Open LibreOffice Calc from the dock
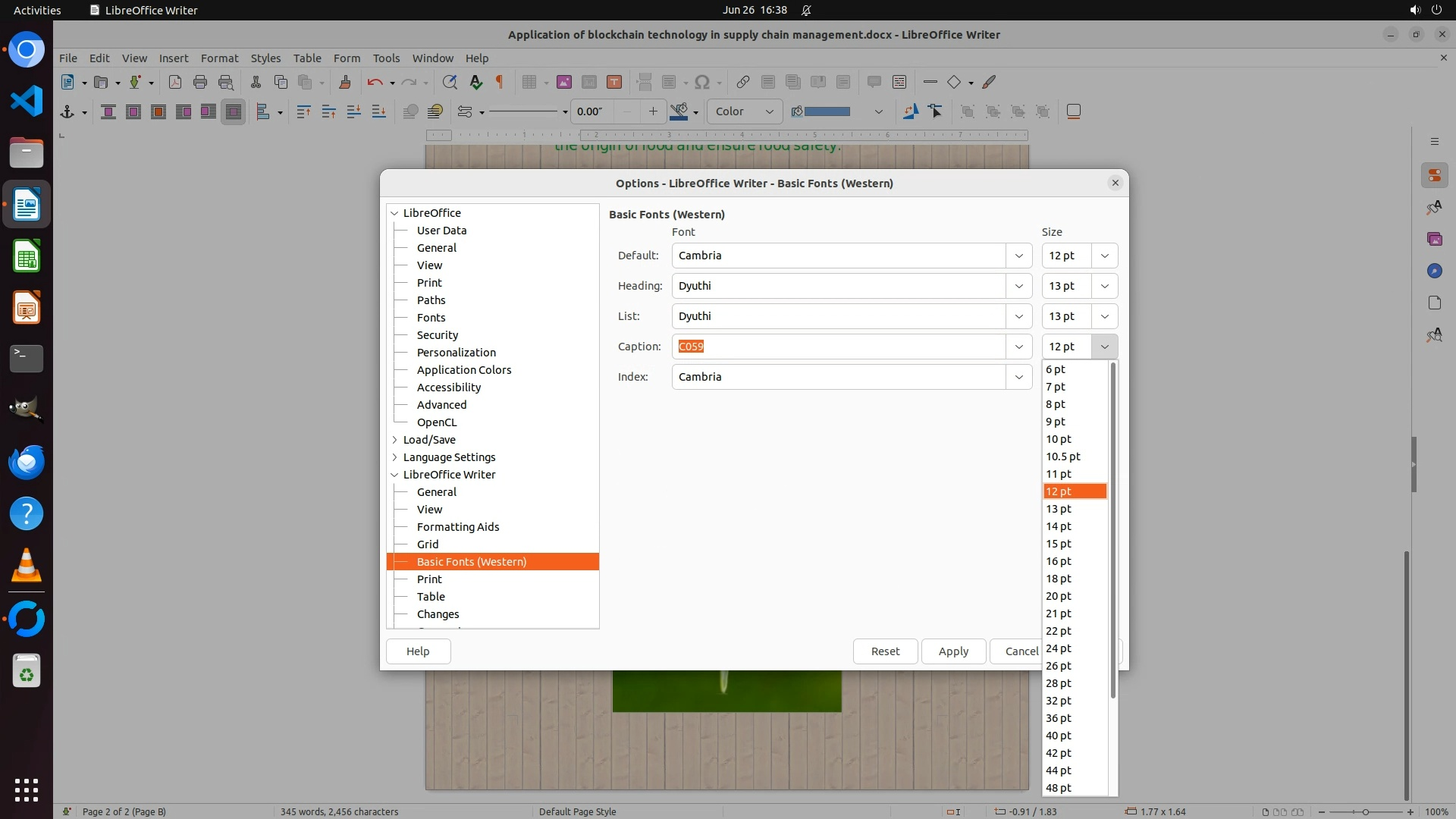 tap(27, 256)
